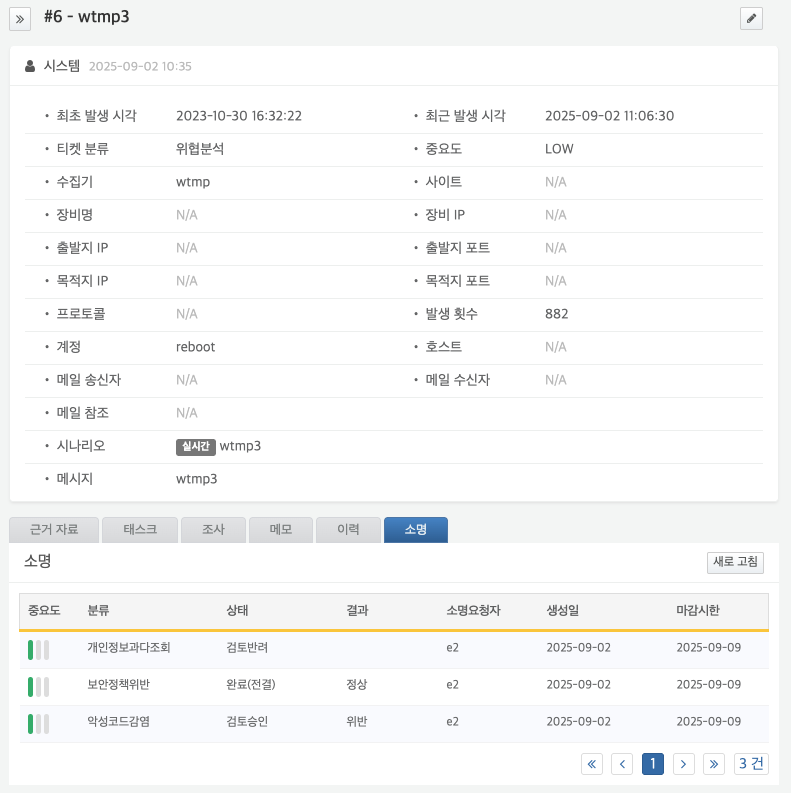Image resolution: width=791 pixels, height=793 pixels.
Task: Go to next page of results
Action: pyautogui.click(x=683, y=764)
